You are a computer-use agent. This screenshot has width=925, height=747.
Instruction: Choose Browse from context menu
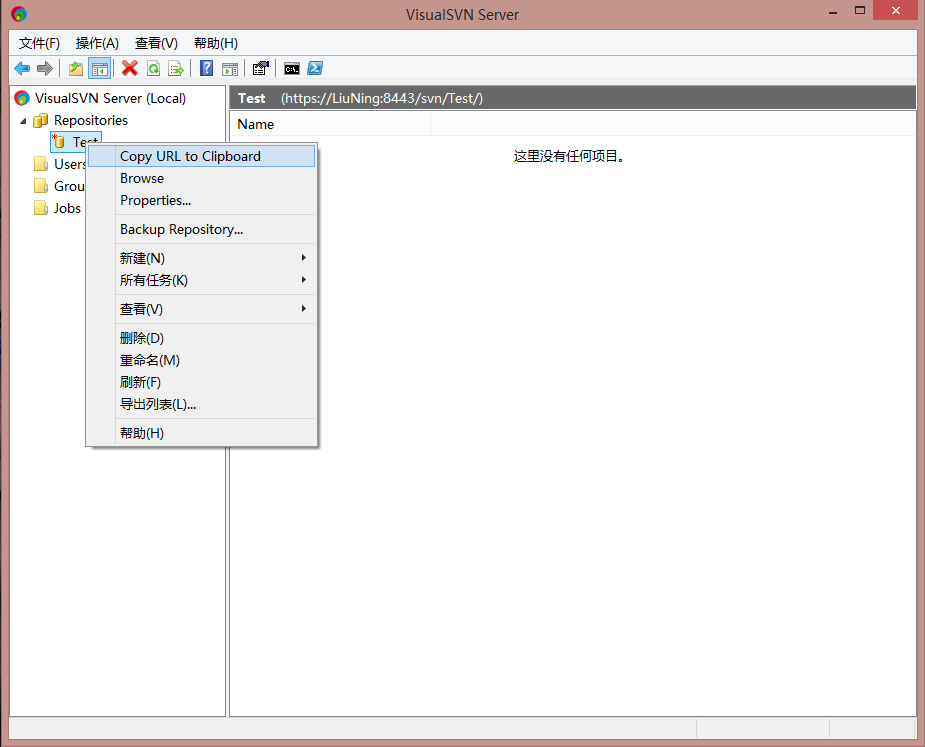click(x=202, y=178)
